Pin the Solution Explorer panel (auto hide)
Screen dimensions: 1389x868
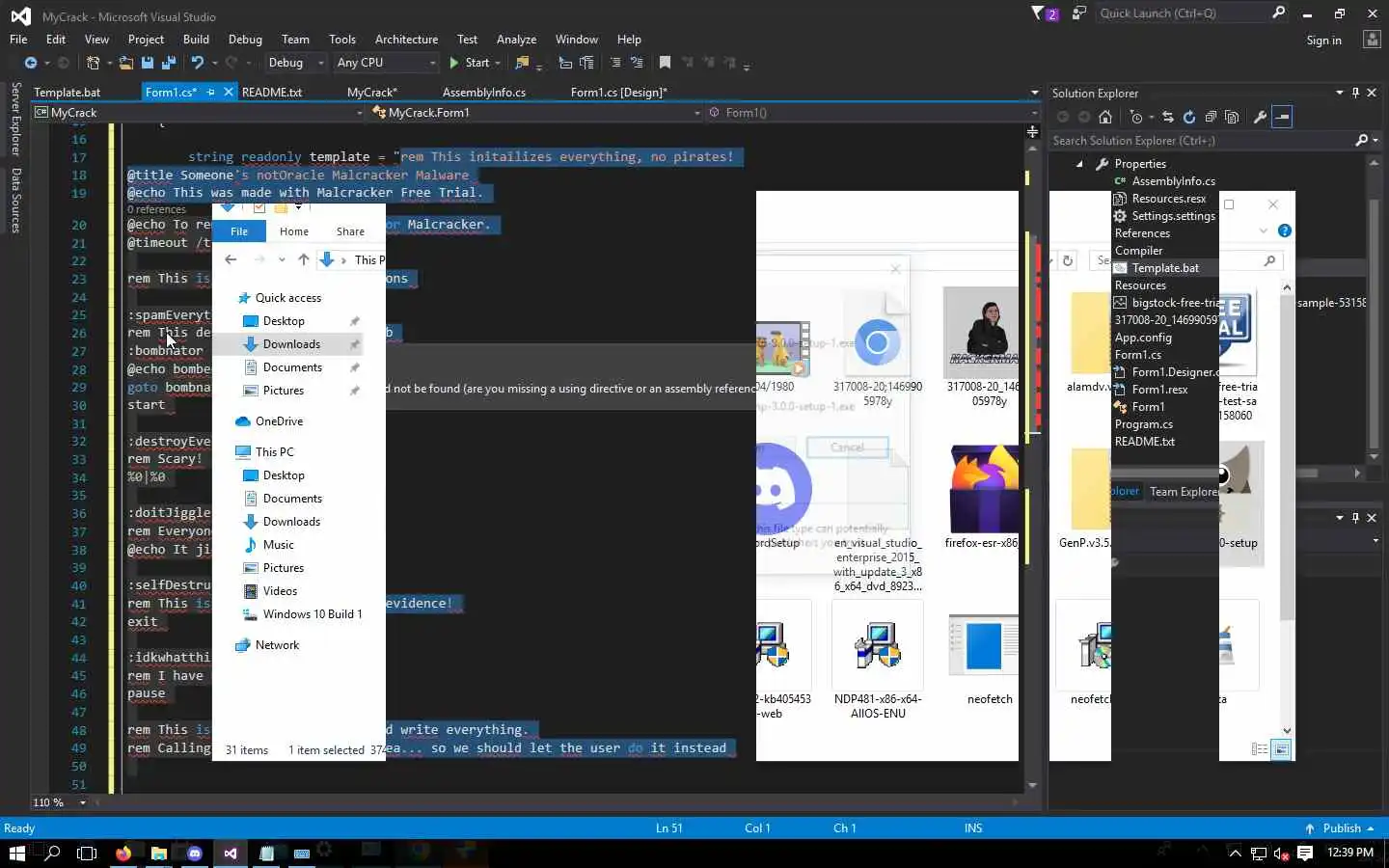point(1355,93)
